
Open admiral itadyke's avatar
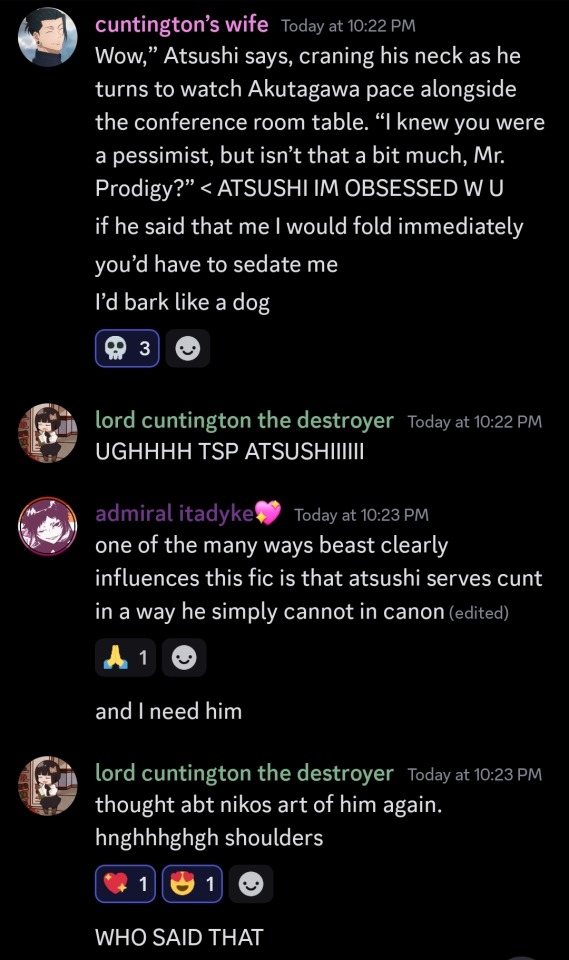point(48,526)
